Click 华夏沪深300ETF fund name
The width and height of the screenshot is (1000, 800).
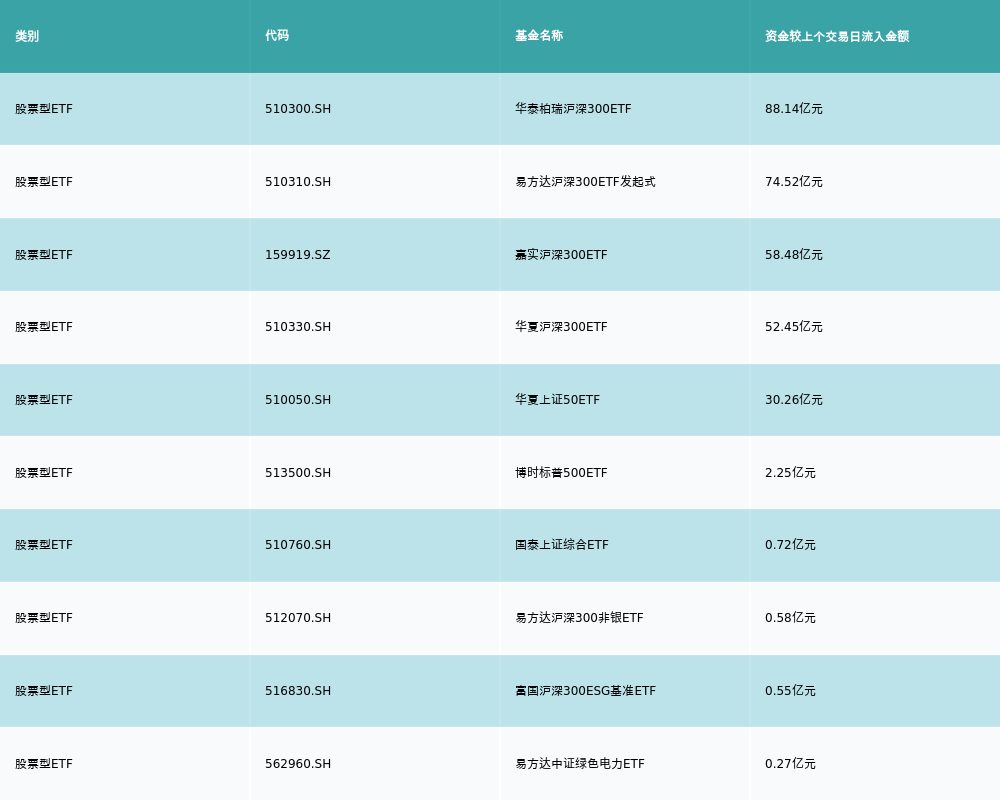click(561, 327)
